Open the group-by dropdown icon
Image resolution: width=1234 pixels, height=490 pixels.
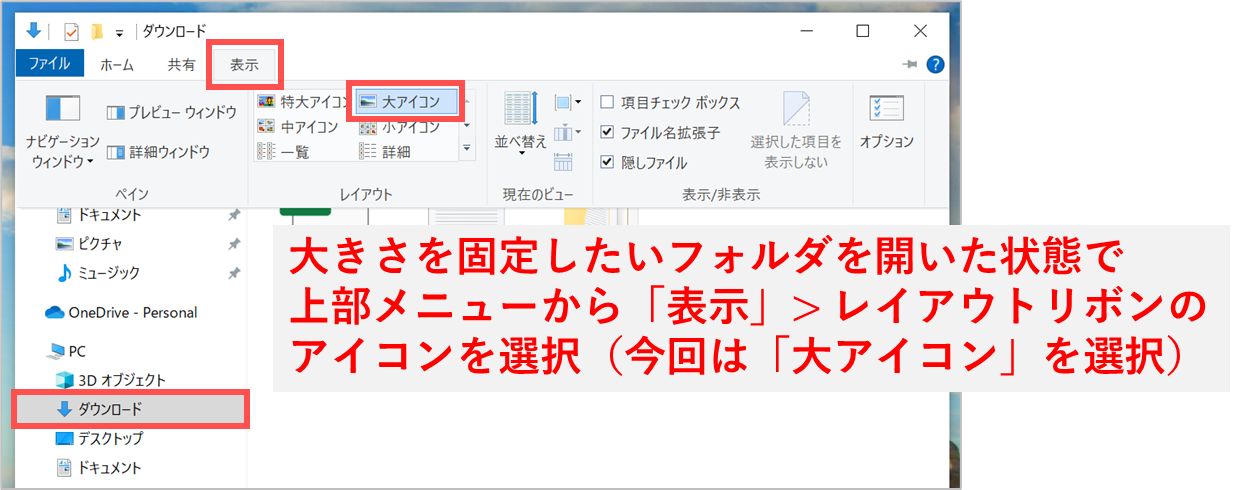568,102
